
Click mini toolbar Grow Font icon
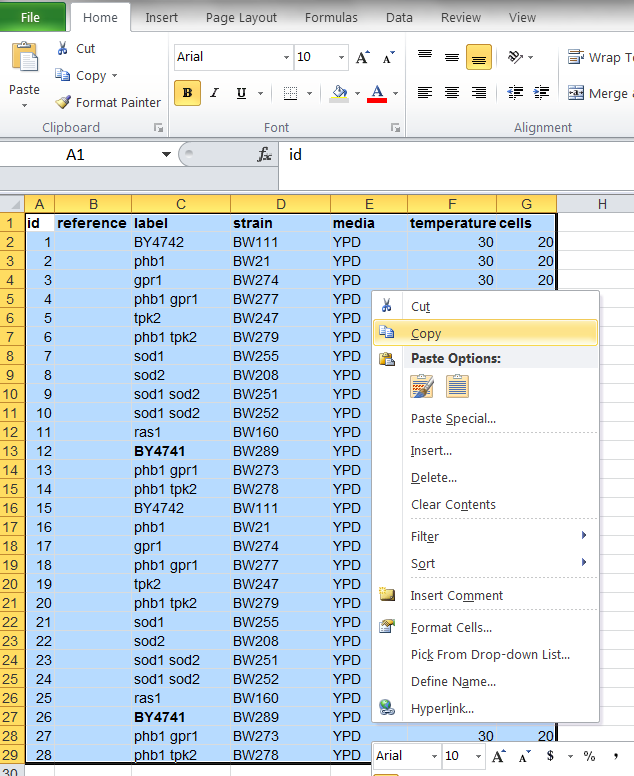coord(498,756)
